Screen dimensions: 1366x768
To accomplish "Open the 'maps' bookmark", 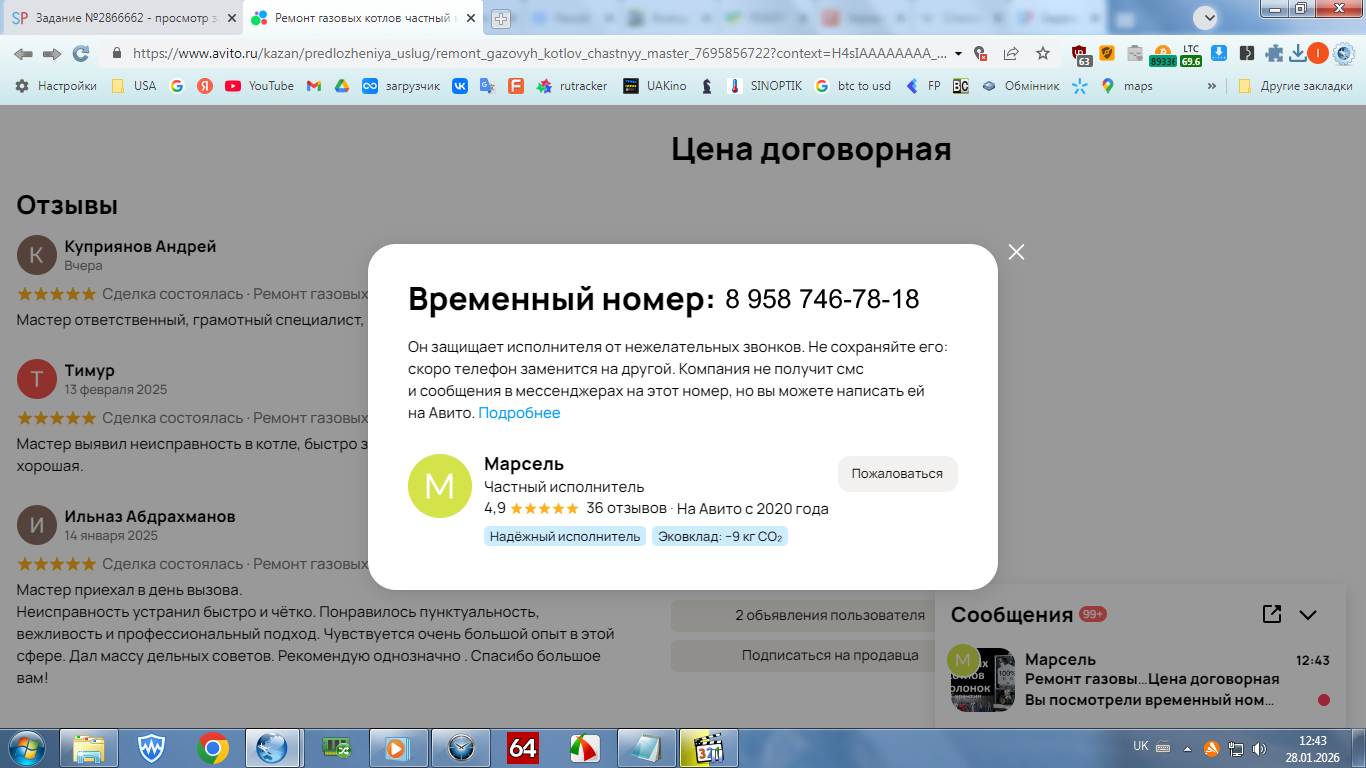I will [1127, 86].
